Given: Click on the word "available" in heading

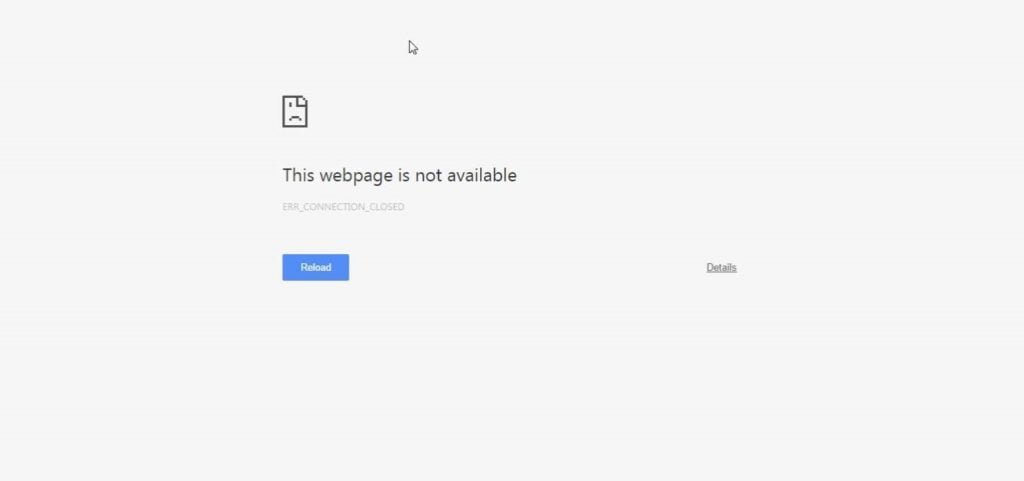Looking at the screenshot, I should pyautogui.click(x=481, y=175).
